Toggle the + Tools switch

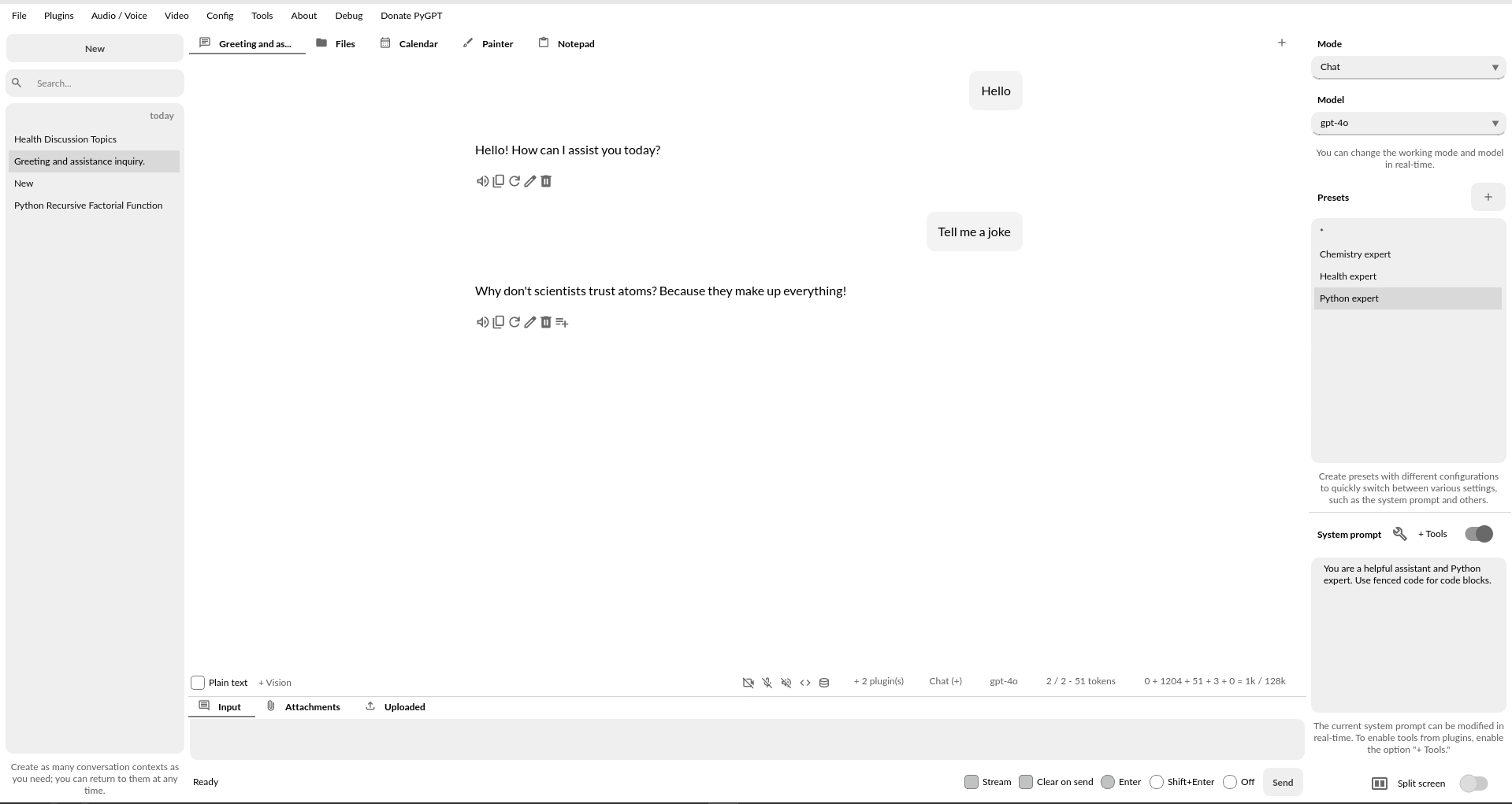[x=1479, y=534]
